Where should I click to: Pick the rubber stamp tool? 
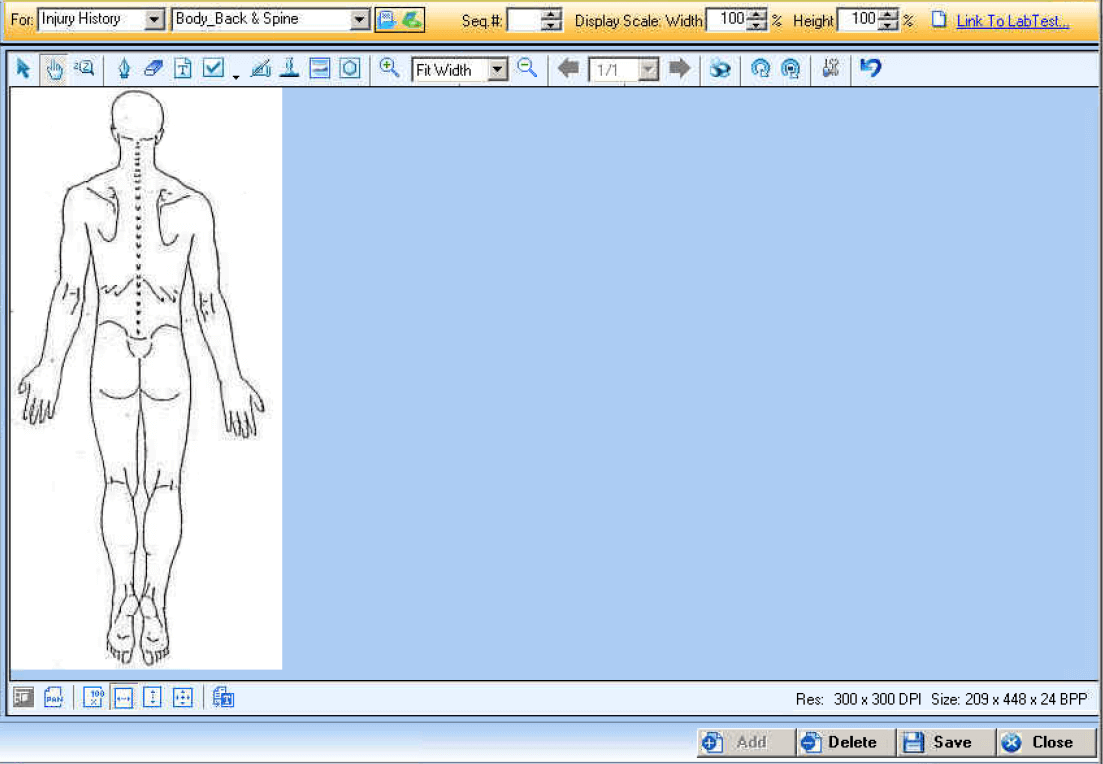290,69
